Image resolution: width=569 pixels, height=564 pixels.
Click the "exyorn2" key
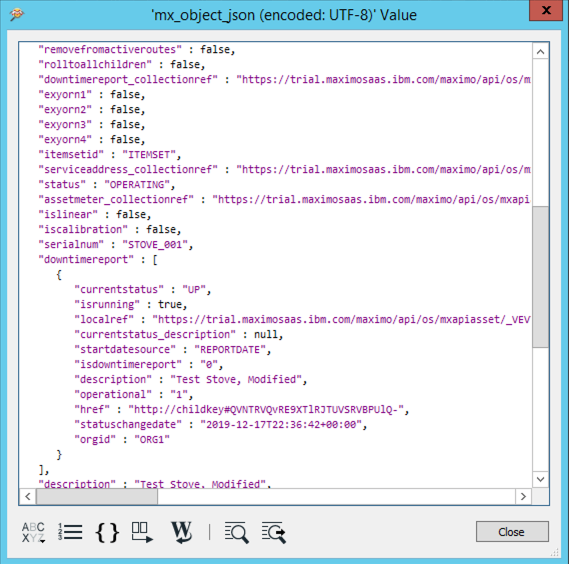65,110
